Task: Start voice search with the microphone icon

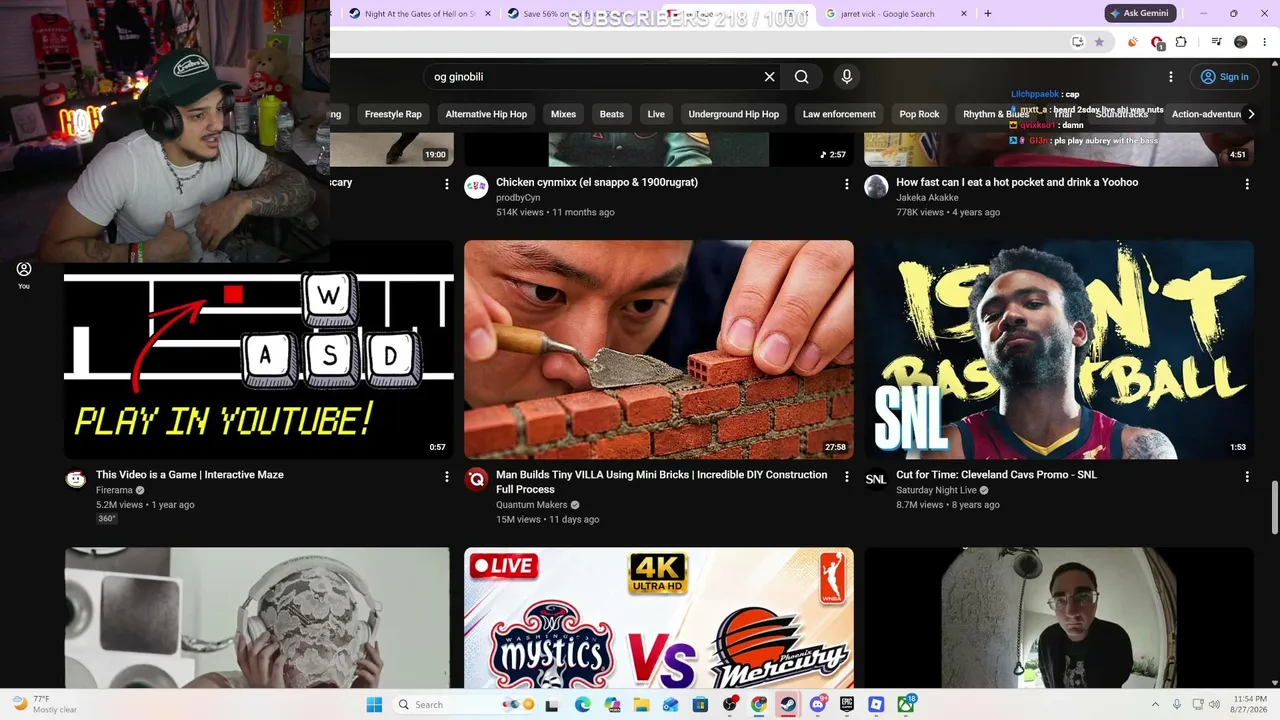Action: point(847,77)
